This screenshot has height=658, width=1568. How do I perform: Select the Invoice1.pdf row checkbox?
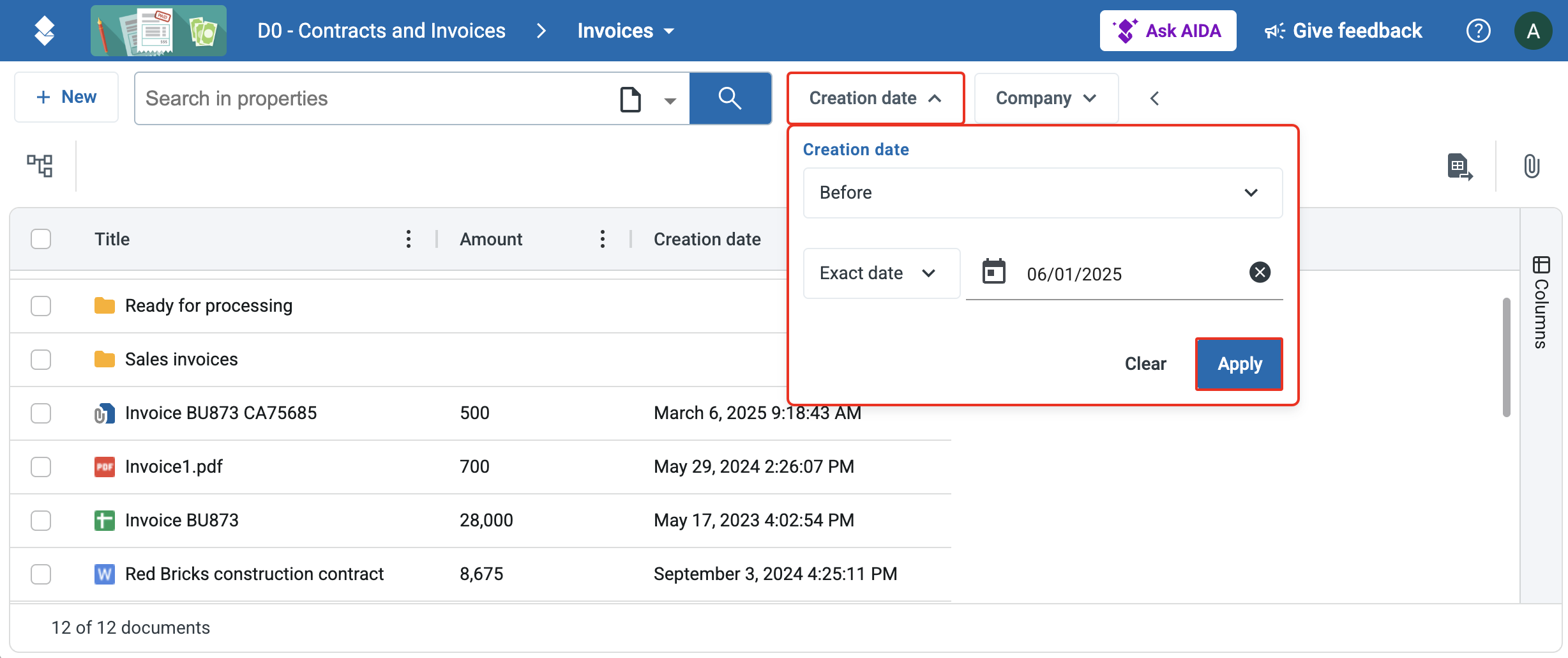point(41,467)
